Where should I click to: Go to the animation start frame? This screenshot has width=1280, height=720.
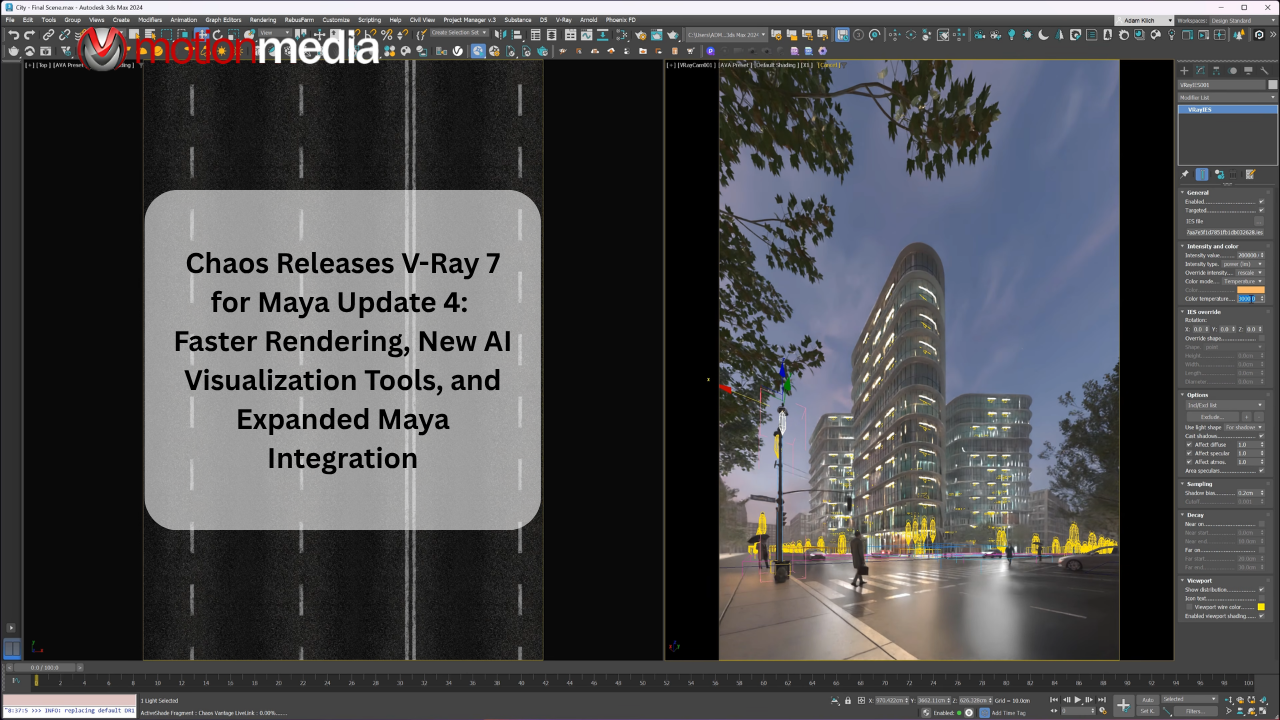1055,700
